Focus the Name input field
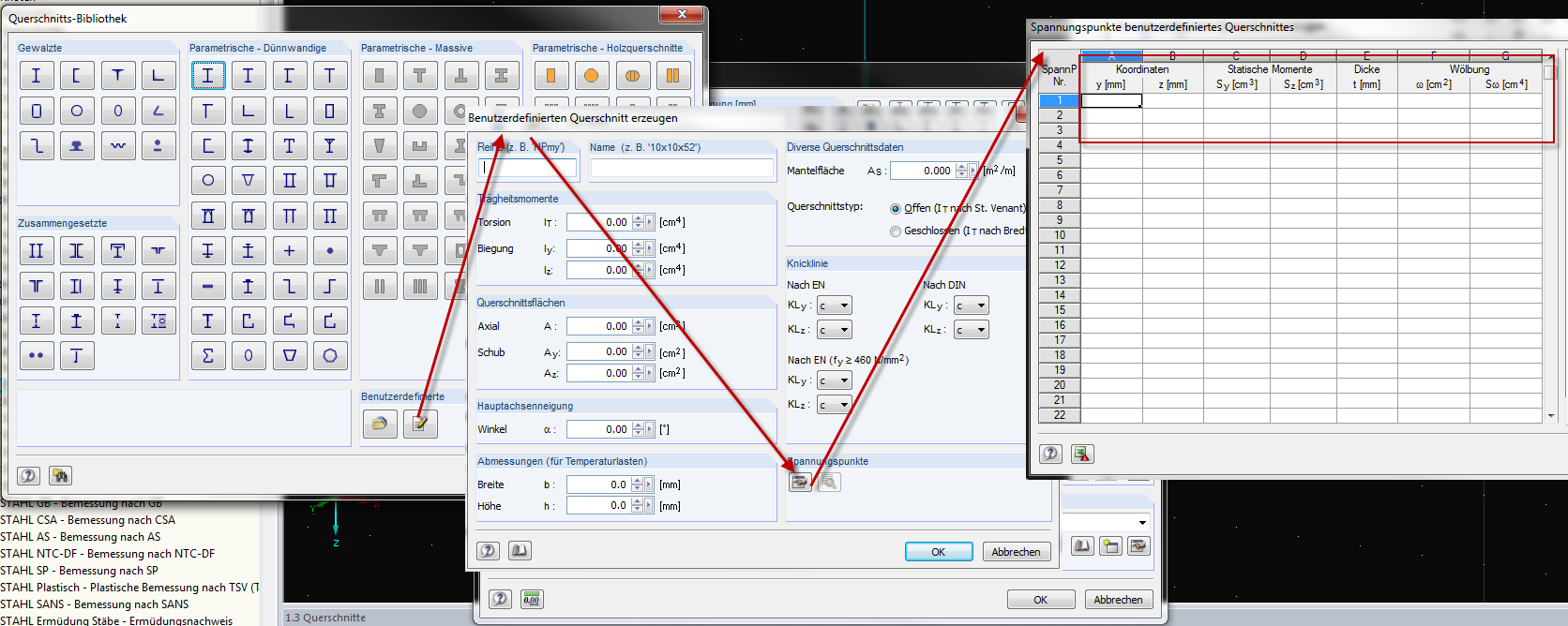The width and height of the screenshot is (1568, 626). pyautogui.click(x=682, y=168)
